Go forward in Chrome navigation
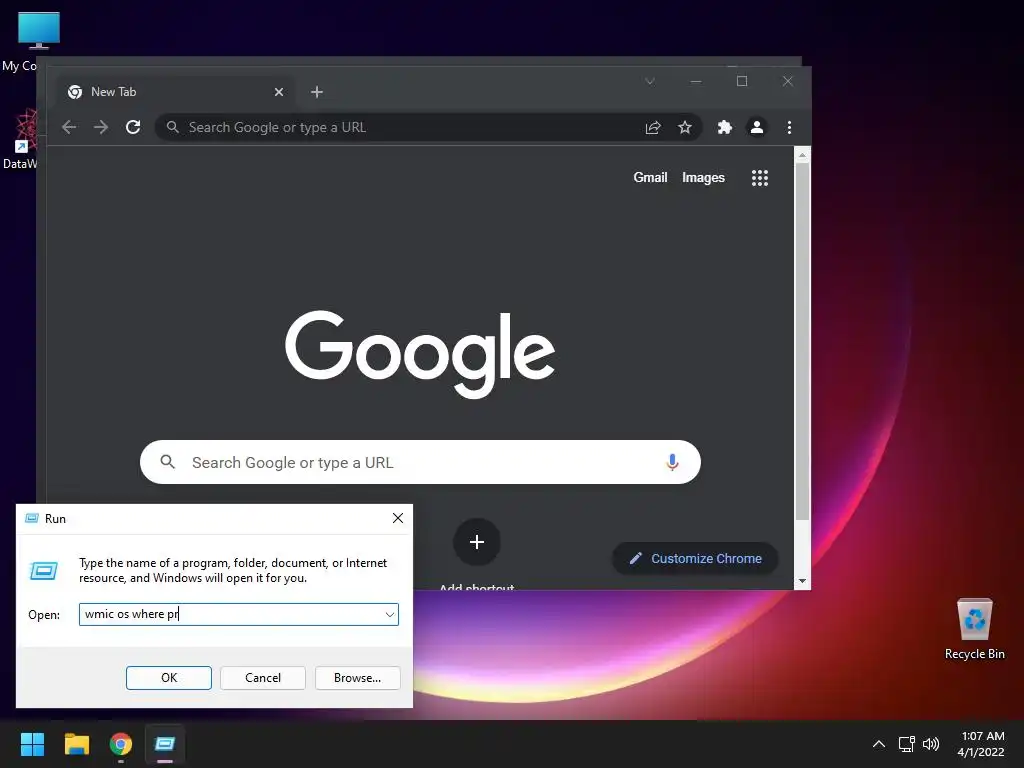The image size is (1024, 768). point(101,127)
